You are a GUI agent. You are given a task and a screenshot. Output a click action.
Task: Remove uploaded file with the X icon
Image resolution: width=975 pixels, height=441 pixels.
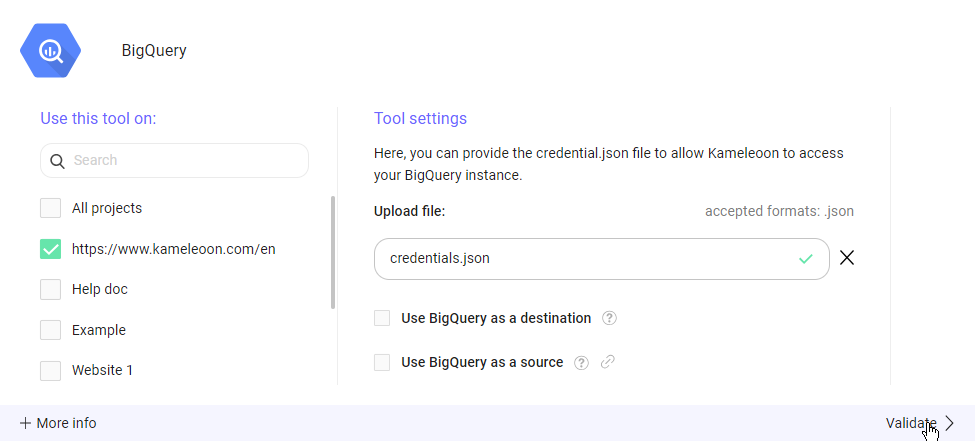coord(847,258)
